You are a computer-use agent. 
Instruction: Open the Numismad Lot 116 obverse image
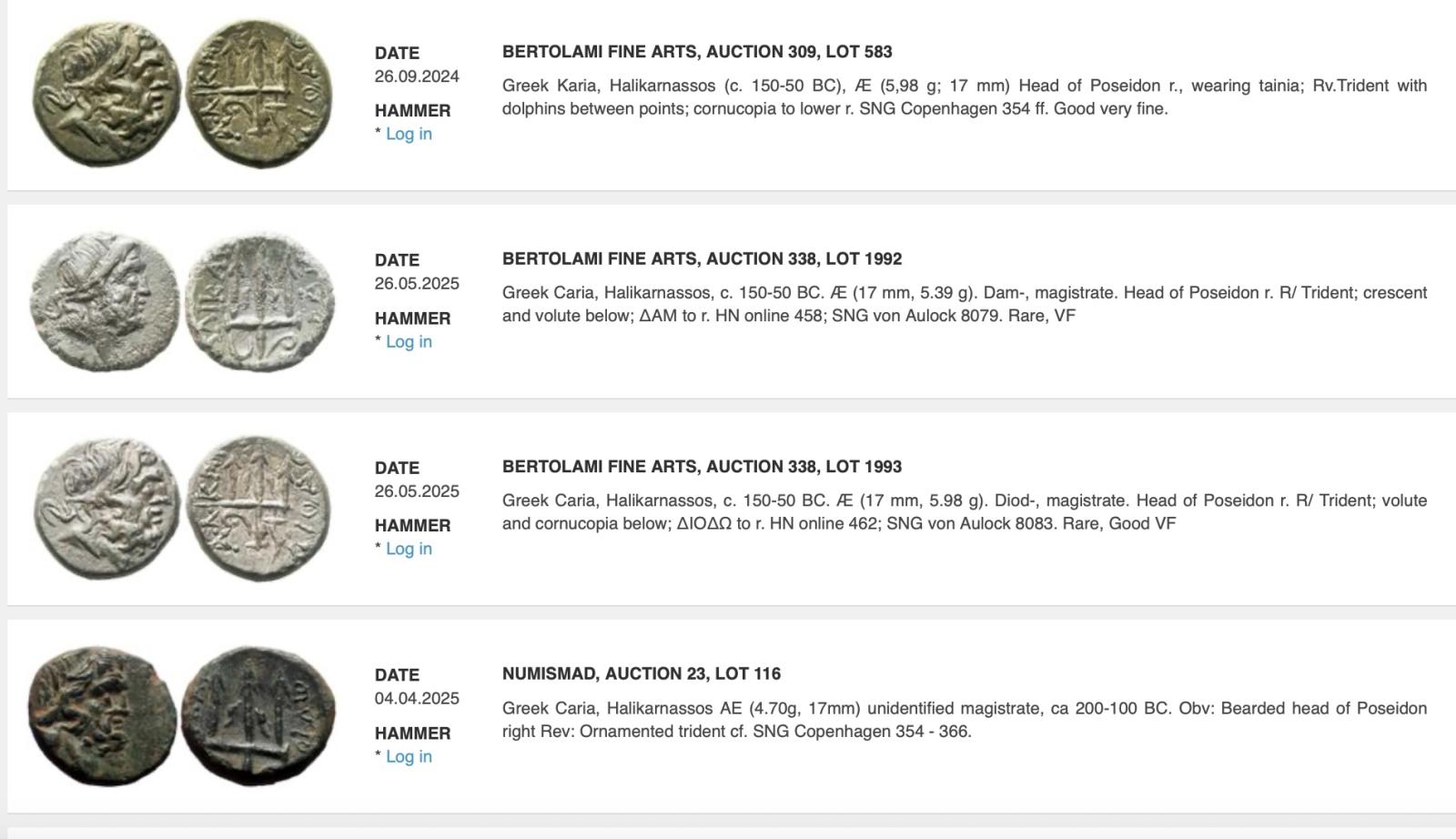click(102, 716)
